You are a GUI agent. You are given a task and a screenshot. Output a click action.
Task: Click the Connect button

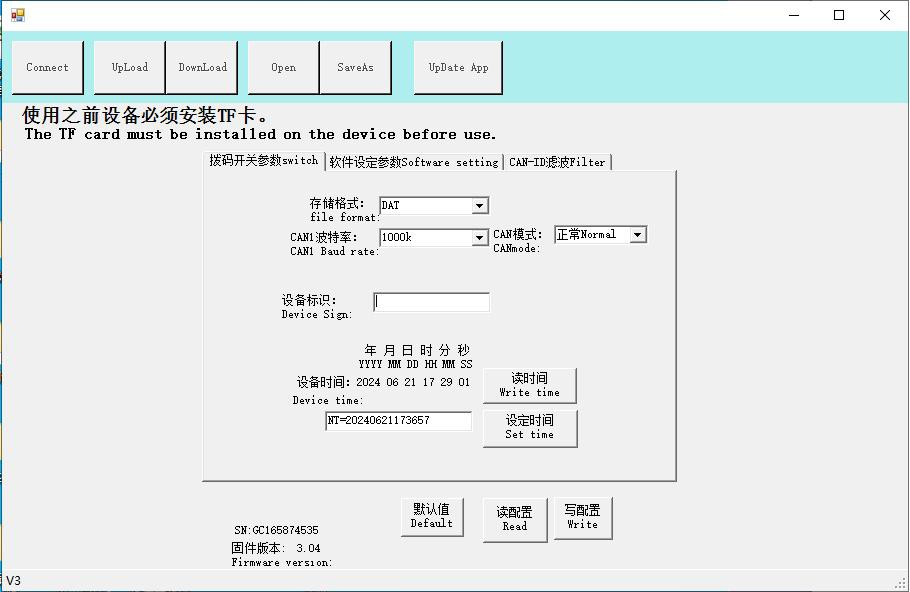coord(48,68)
